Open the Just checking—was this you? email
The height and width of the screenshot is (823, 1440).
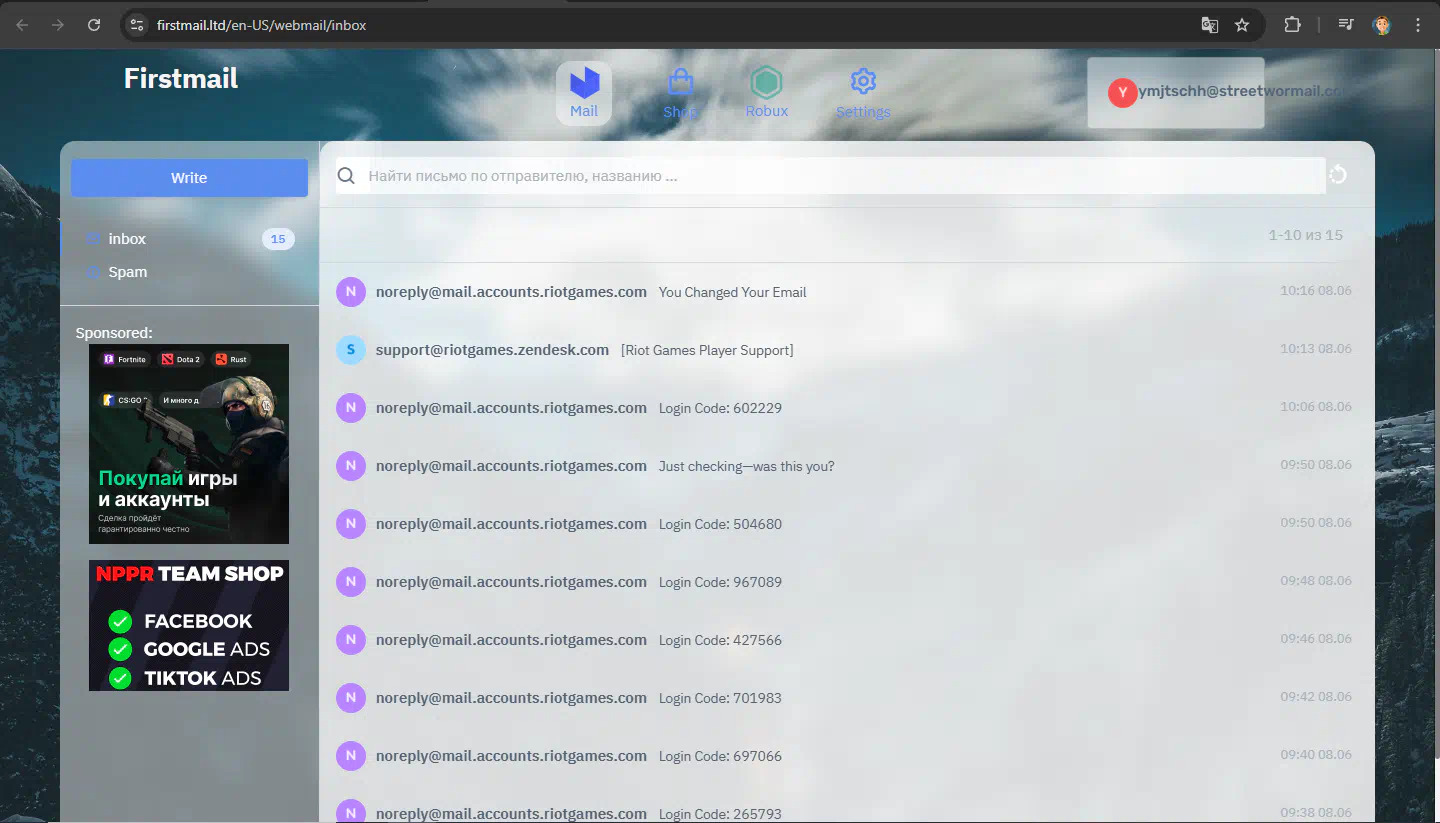(847, 466)
